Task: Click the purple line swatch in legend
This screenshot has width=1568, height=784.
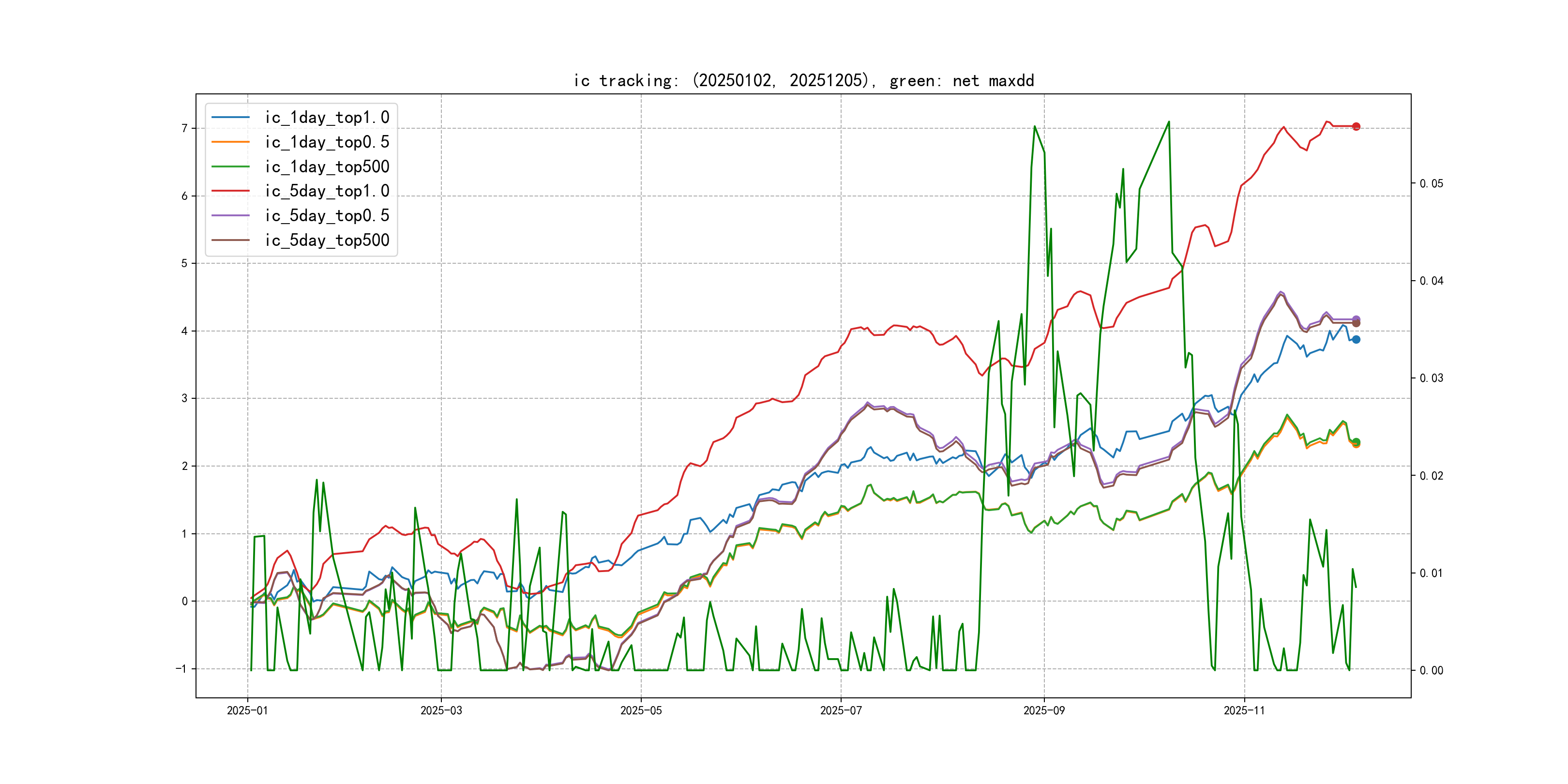Action: point(231,215)
